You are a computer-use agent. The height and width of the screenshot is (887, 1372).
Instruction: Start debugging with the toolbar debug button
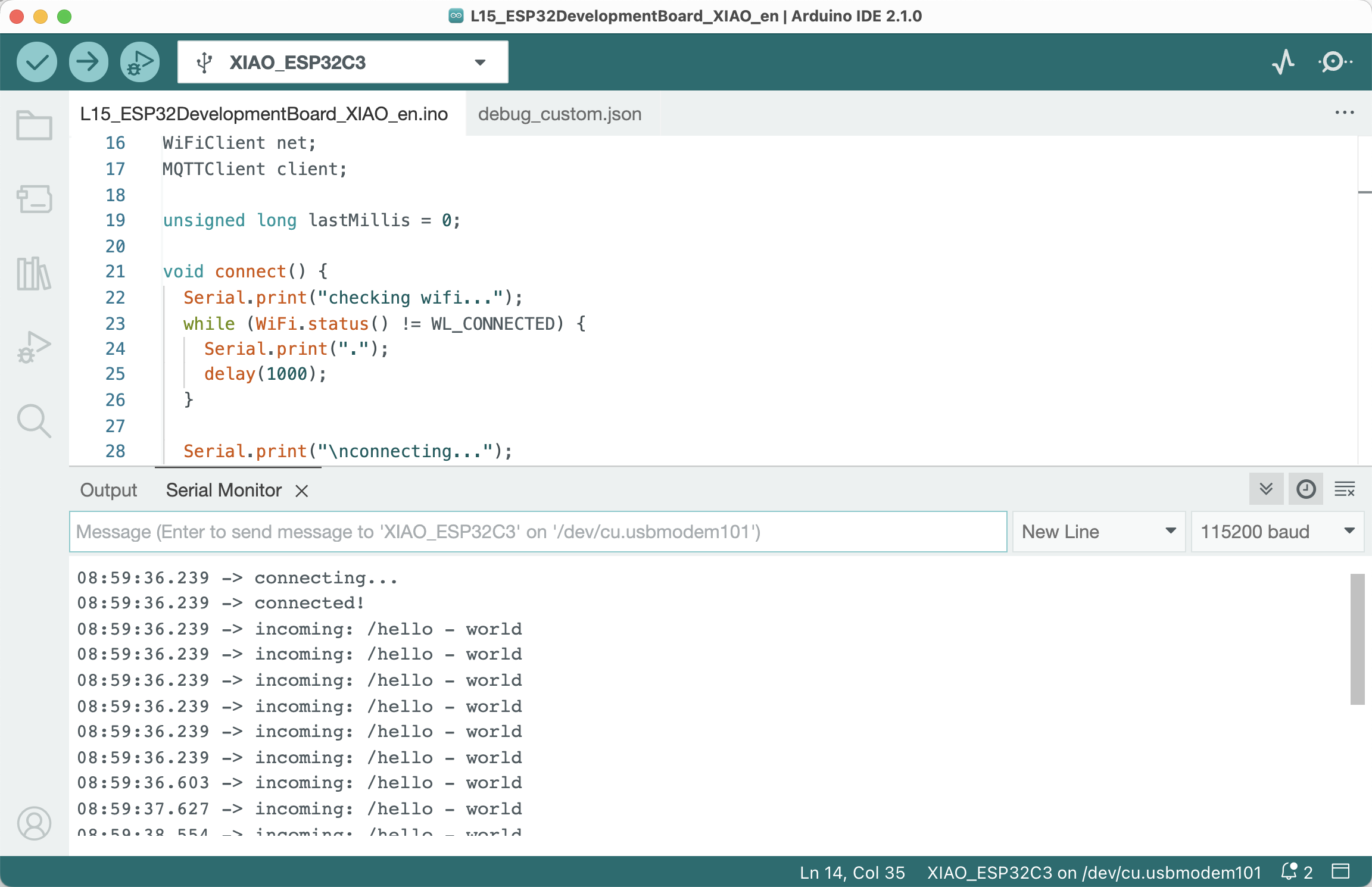click(140, 62)
